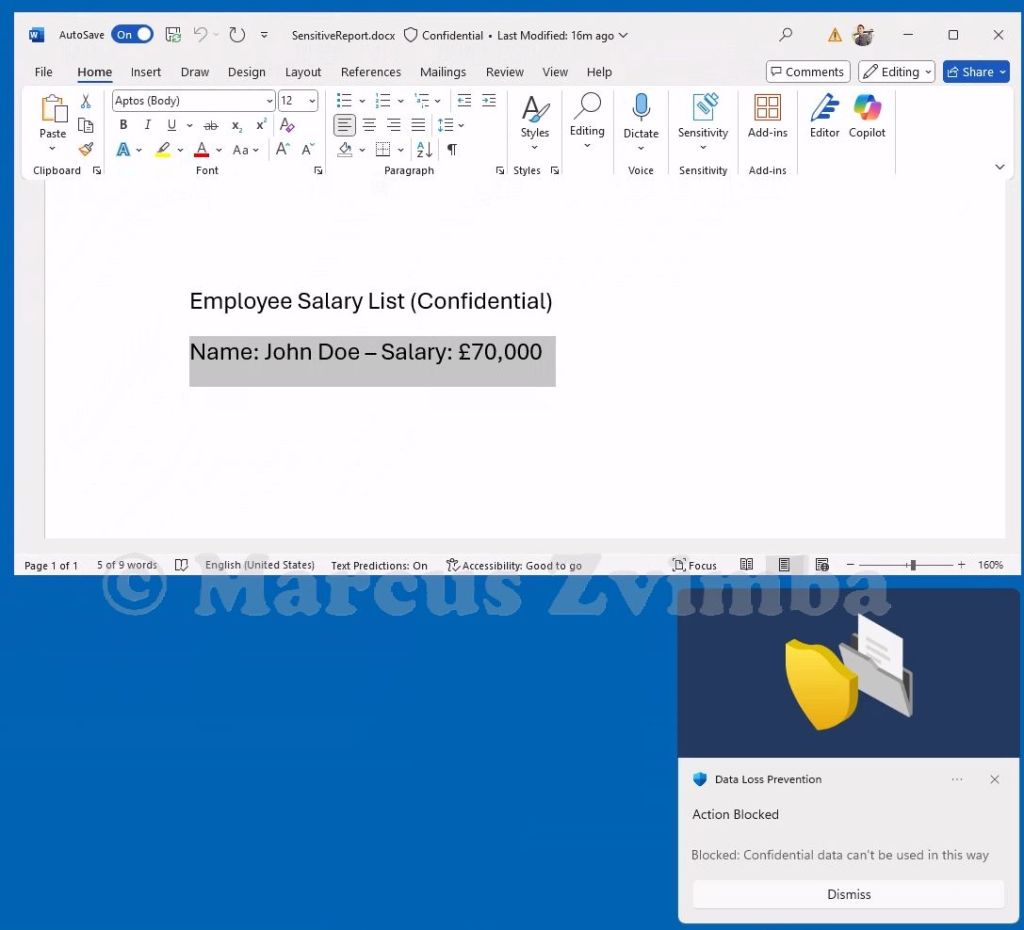Toggle the AutoSave switch
This screenshot has width=1024, height=930.
132,35
